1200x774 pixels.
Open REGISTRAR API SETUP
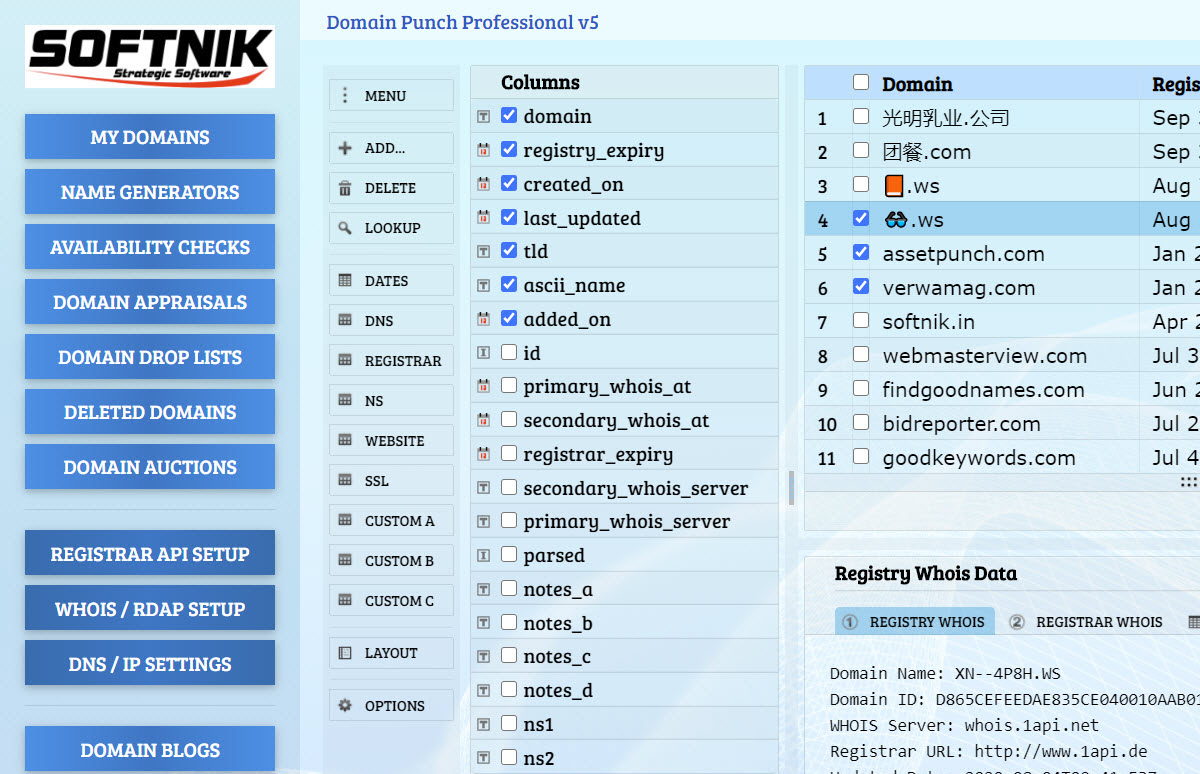150,554
